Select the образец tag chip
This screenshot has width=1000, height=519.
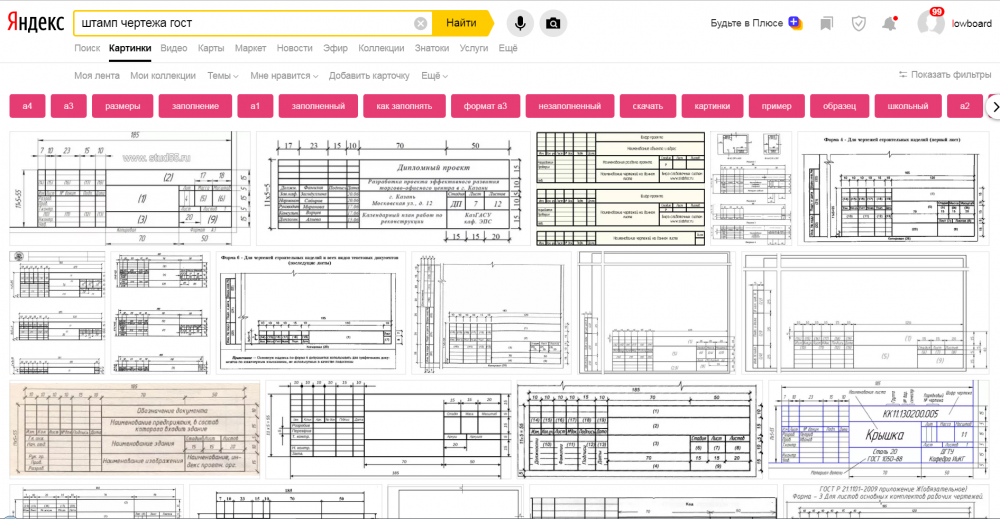pos(839,106)
